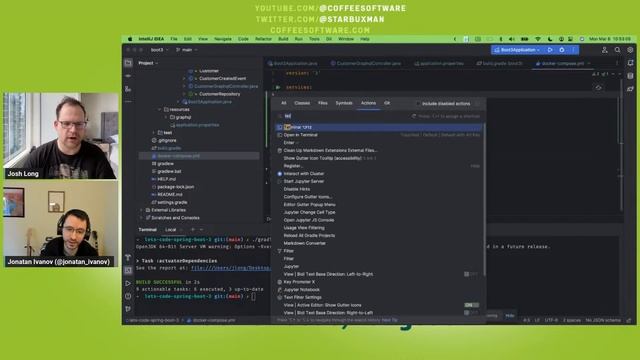Viewport: 640px width, 360px height.
Task: Open the main branch dropdown
Action: [187, 50]
